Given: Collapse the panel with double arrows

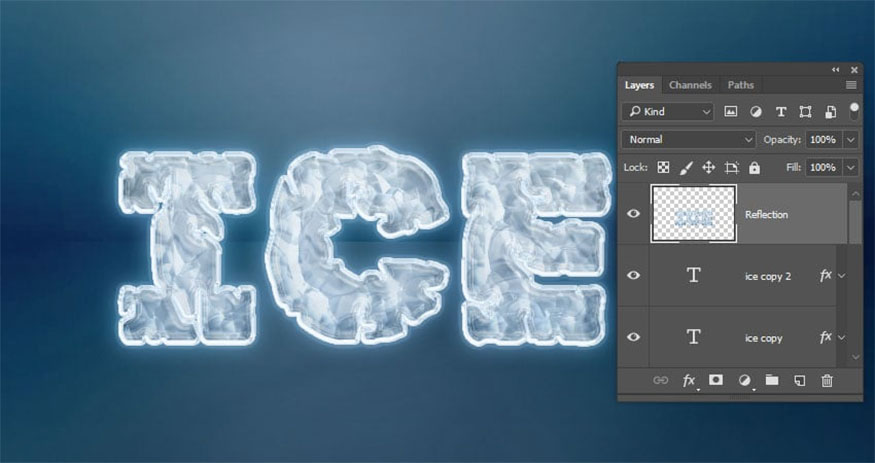Looking at the screenshot, I should click(x=835, y=70).
